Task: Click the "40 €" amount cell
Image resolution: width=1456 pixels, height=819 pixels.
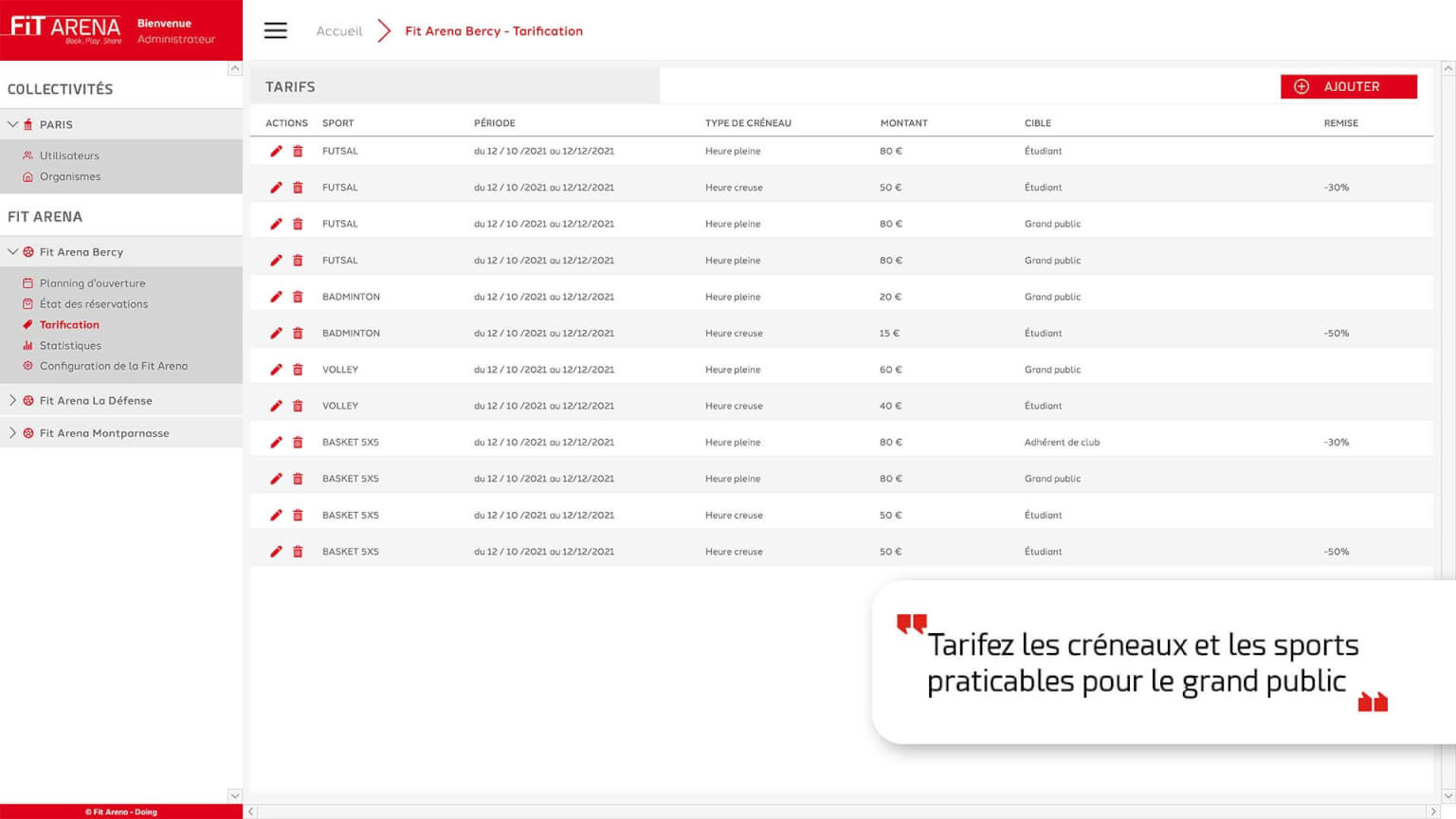Action: (x=890, y=406)
